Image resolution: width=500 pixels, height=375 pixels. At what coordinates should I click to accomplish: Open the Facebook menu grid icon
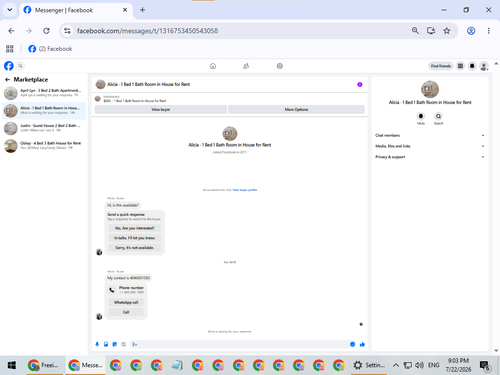click(460, 66)
